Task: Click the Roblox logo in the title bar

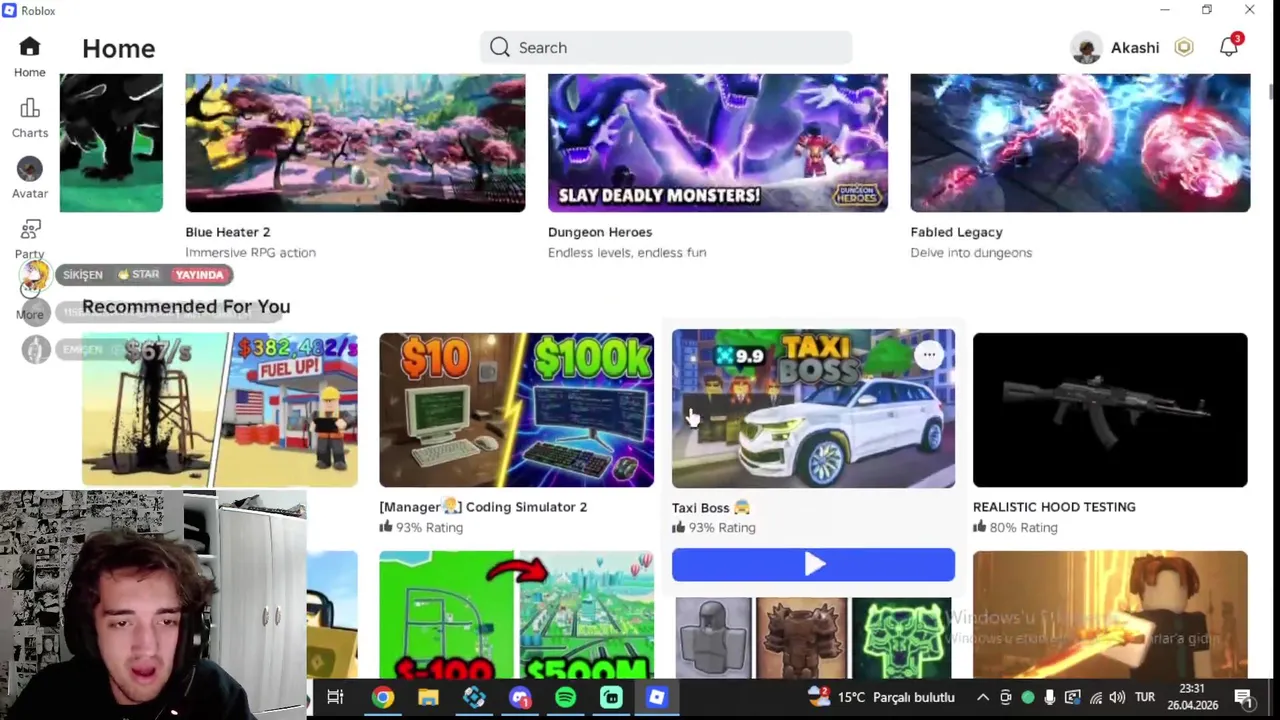Action: [x=9, y=10]
